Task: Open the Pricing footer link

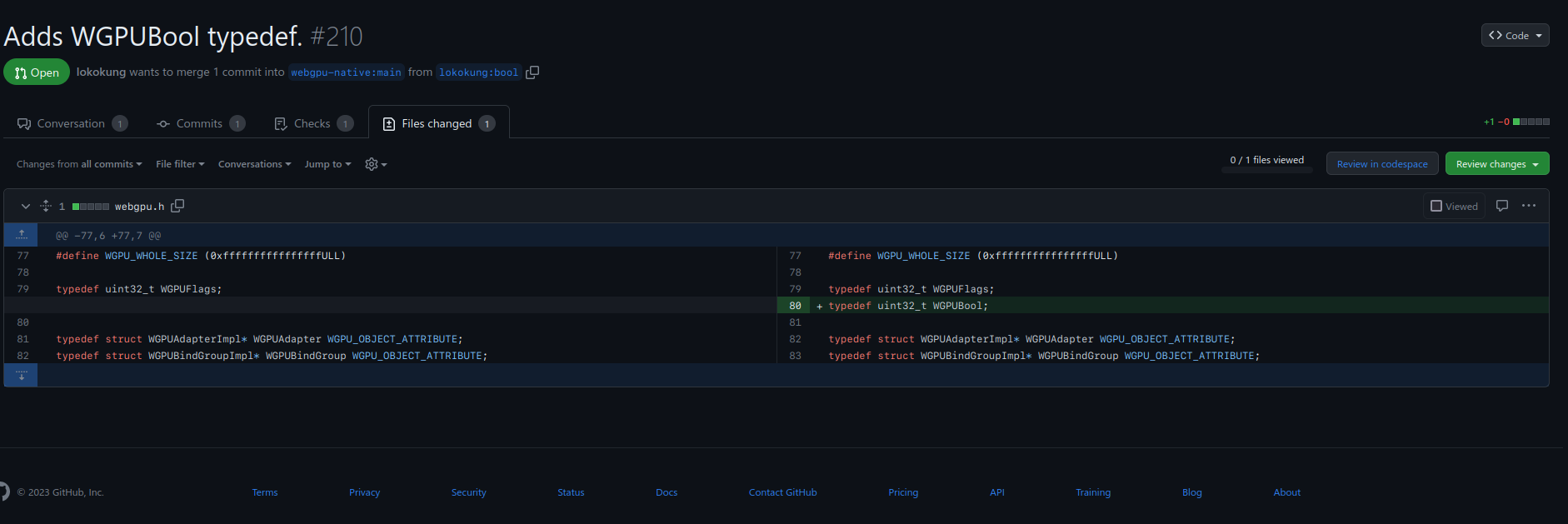Action: click(x=903, y=492)
